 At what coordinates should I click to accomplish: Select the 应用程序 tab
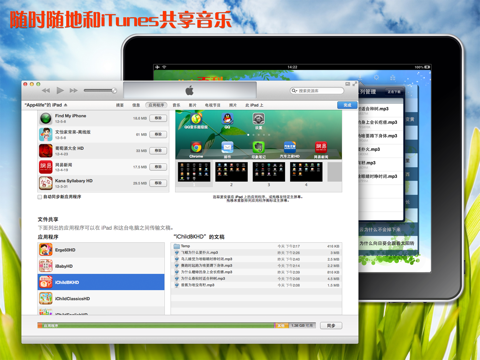[156, 105]
